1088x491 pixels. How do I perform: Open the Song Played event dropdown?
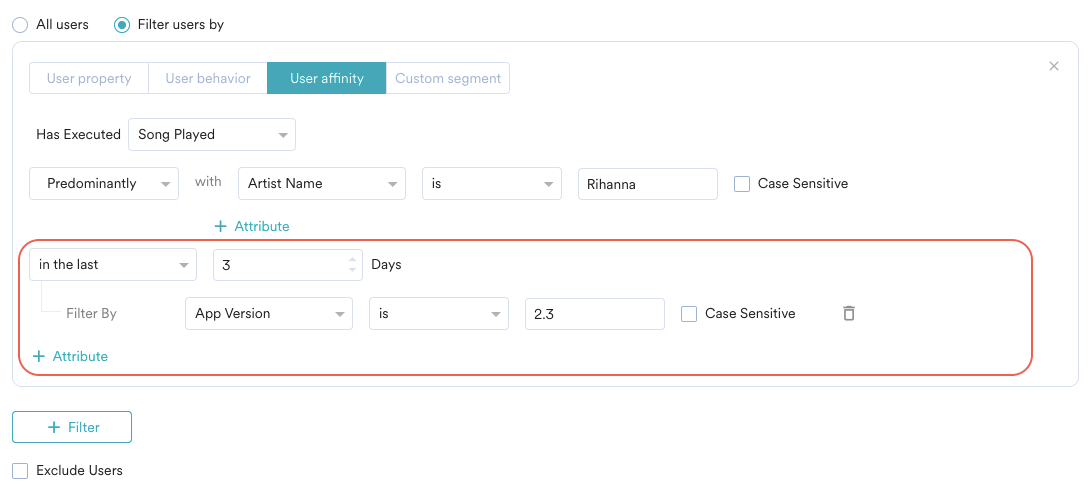click(x=212, y=134)
